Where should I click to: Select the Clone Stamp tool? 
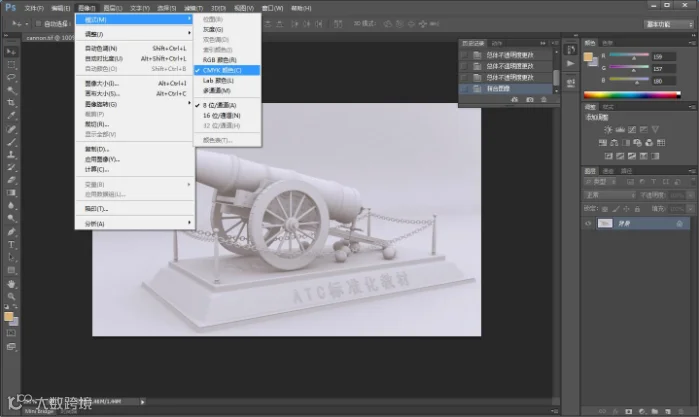[x=11, y=155]
